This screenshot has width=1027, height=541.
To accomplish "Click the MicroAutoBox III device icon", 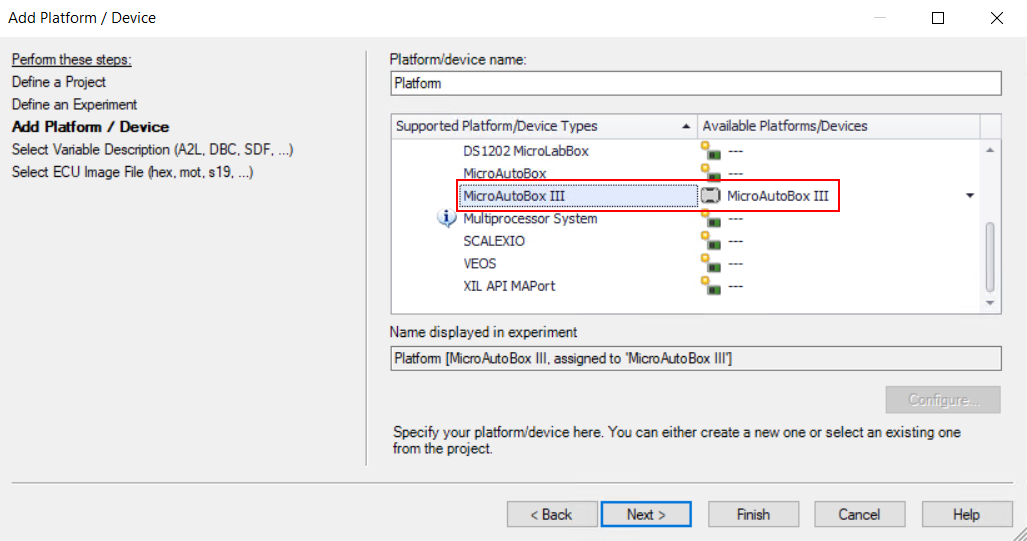I will 711,196.
